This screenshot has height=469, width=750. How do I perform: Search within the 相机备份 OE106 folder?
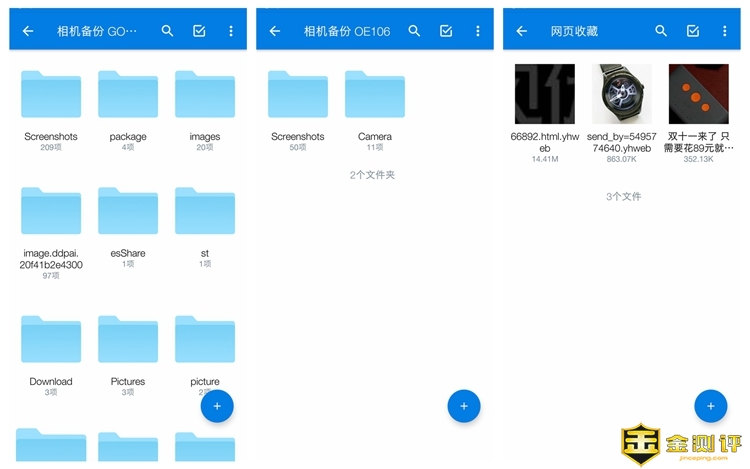click(x=414, y=31)
